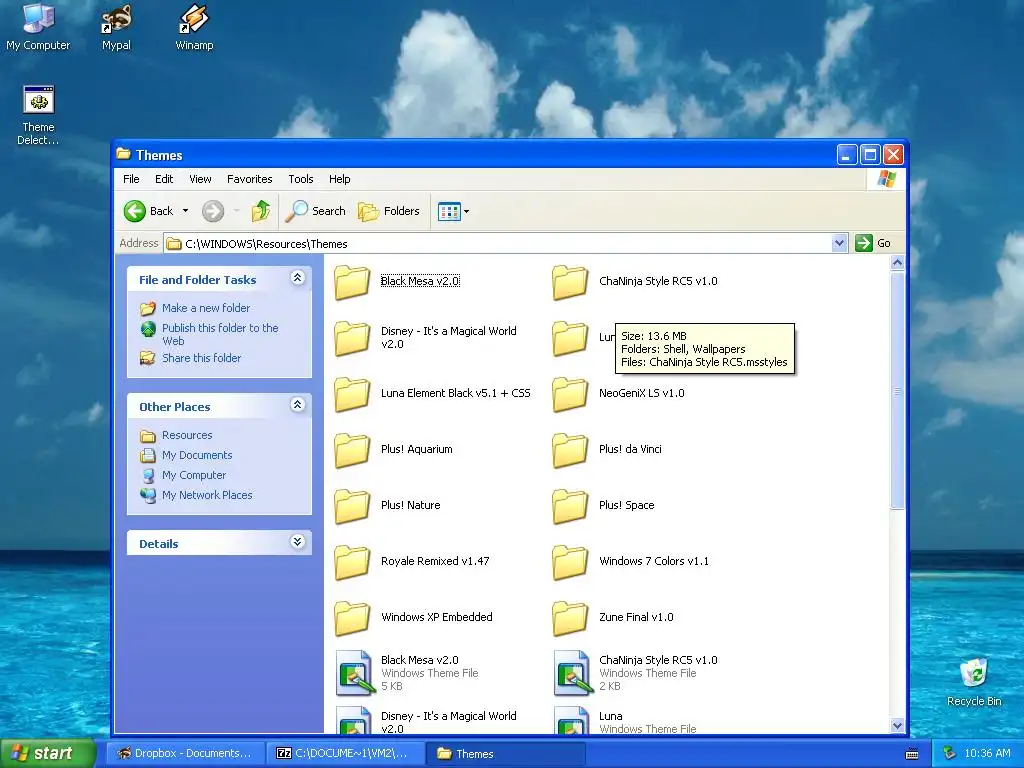This screenshot has width=1024, height=768.
Task: Open the Edit menu
Action: click(164, 179)
